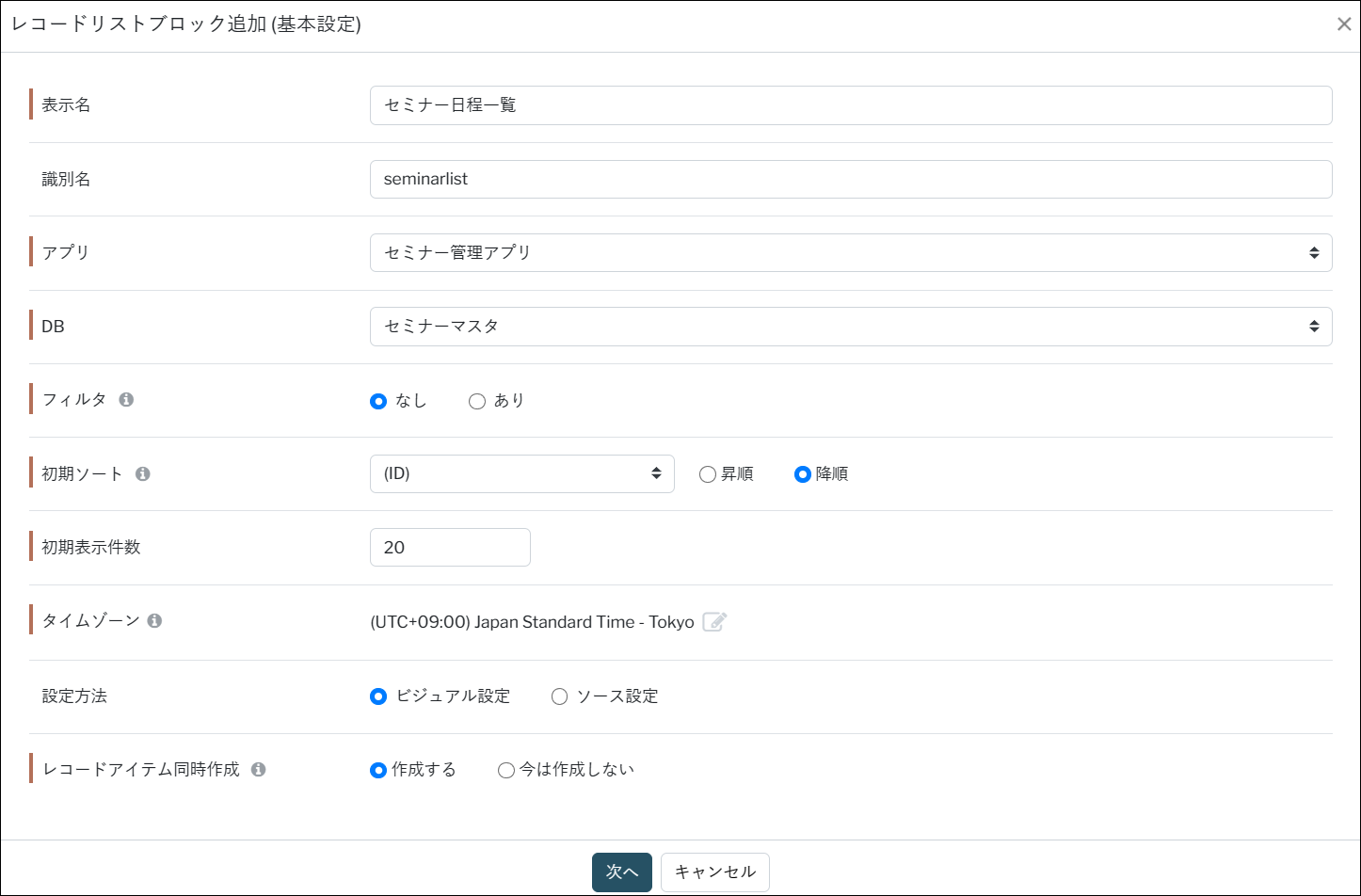Close the dialog with the X icon

[1343, 24]
